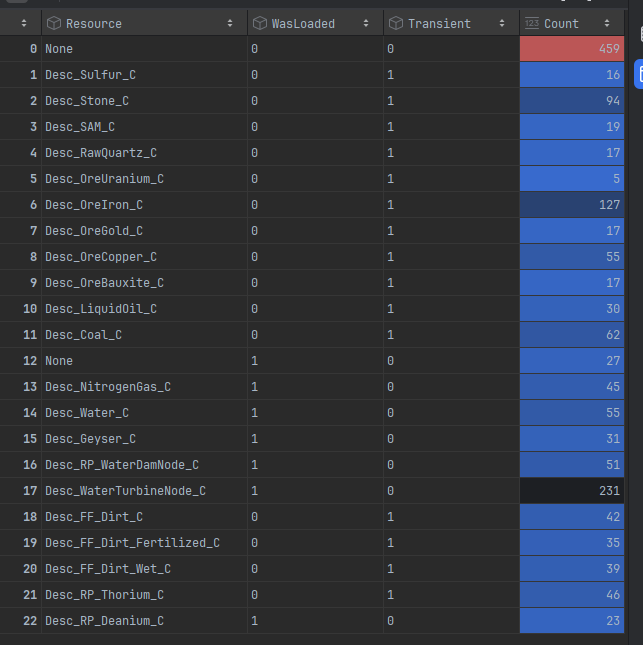Click the red Count cell showing 459

pos(572,49)
